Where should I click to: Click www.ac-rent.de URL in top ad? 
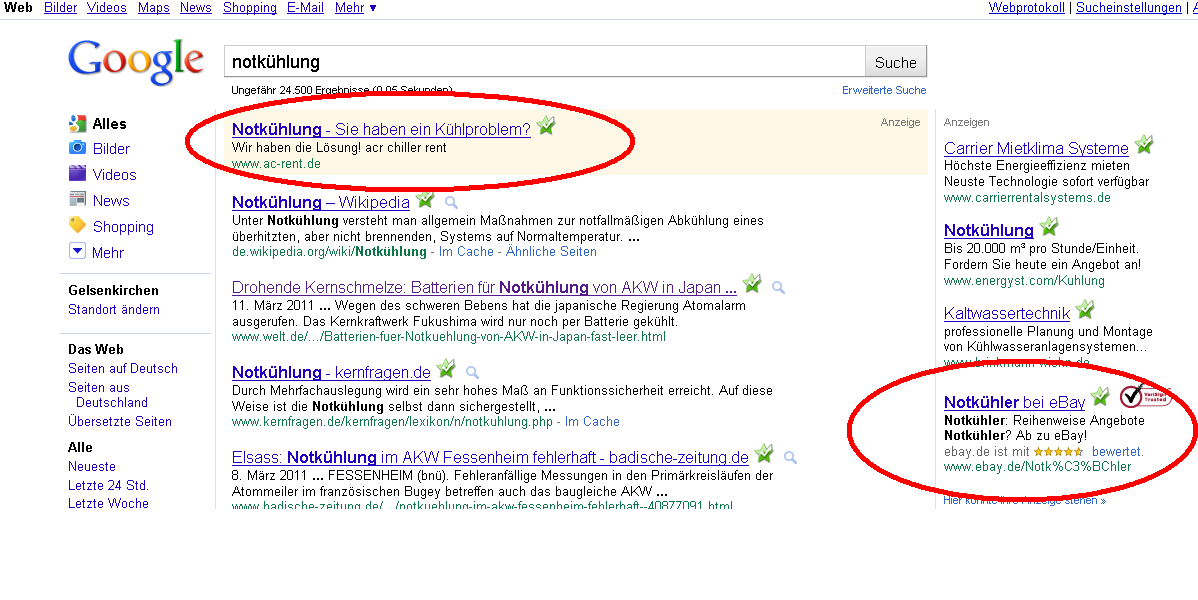click(x=276, y=164)
